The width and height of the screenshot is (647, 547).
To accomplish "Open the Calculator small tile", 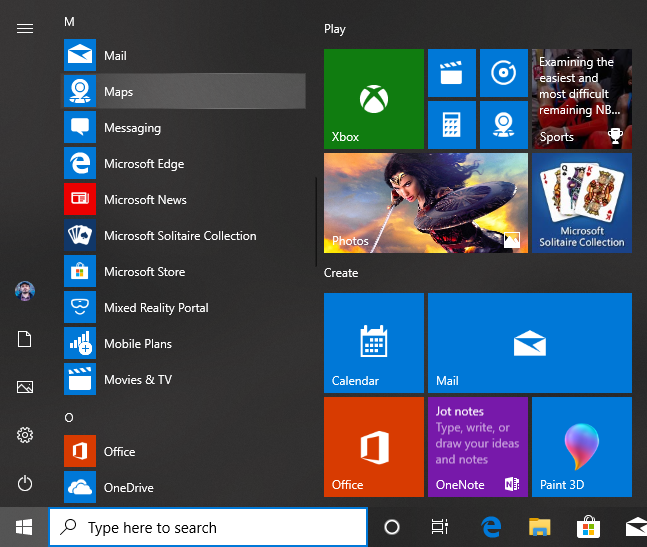I will tap(452, 125).
